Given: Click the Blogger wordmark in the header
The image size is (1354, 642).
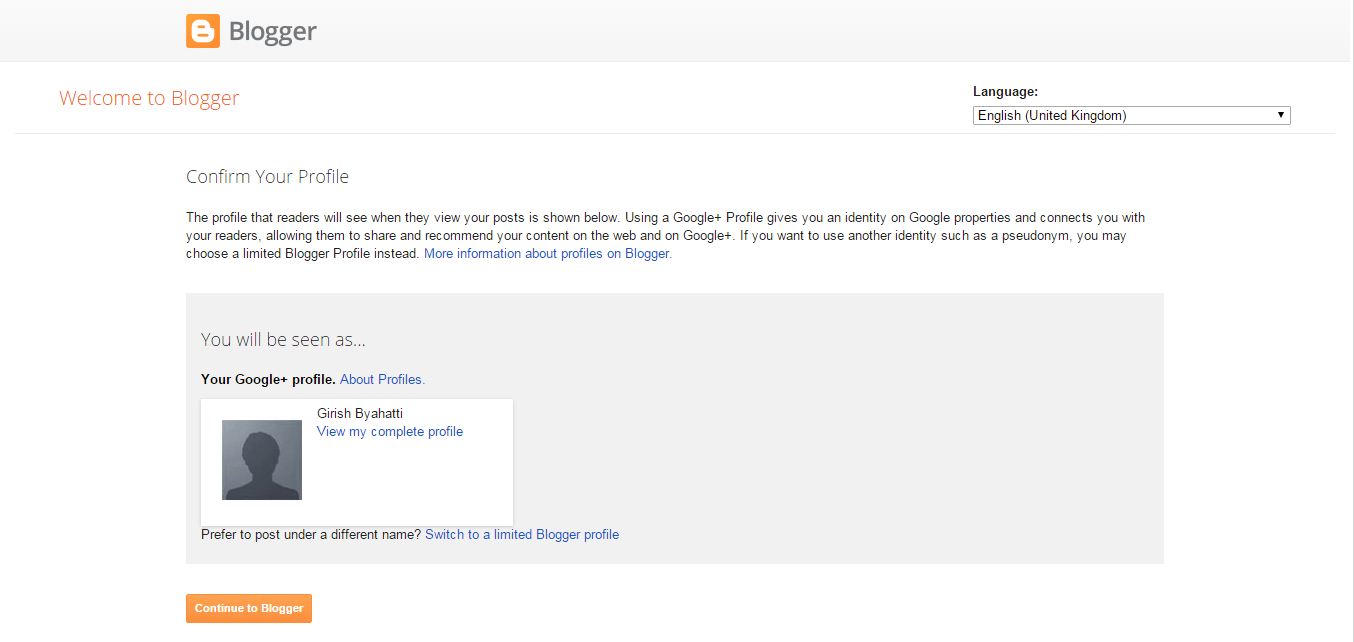Looking at the screenshot, I should tap(272, 32).
